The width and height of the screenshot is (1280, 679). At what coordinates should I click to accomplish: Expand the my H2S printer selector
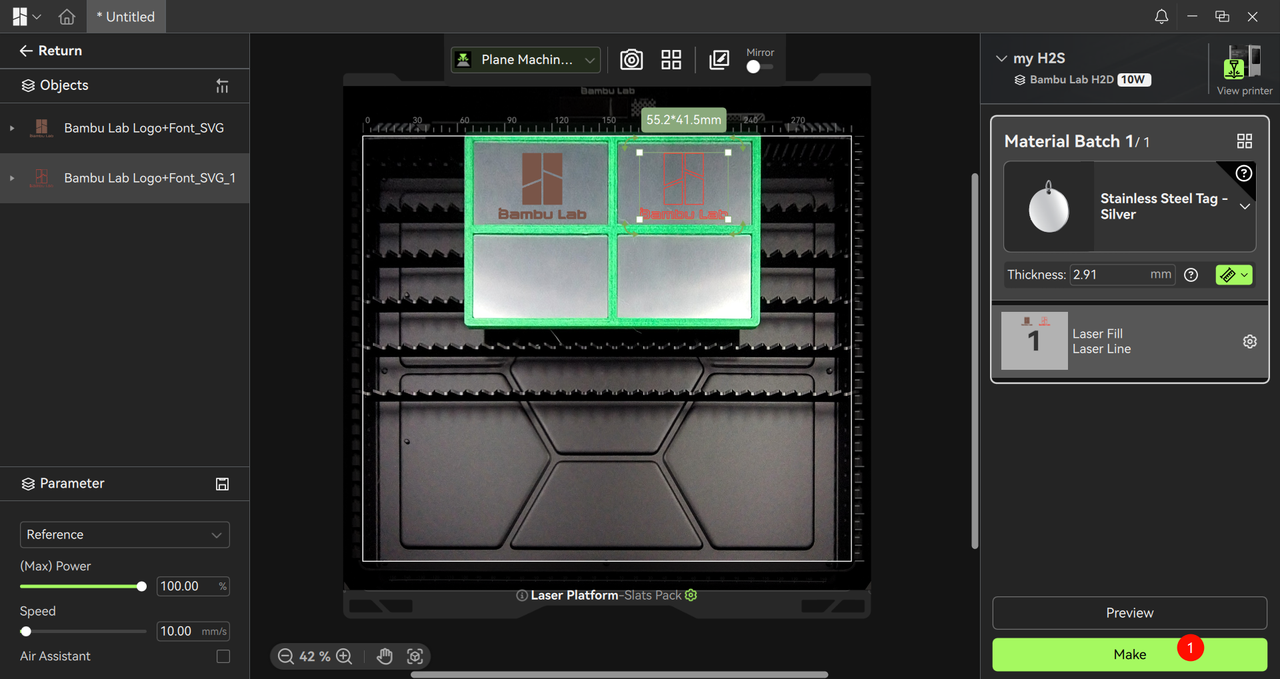[1002, 59]
